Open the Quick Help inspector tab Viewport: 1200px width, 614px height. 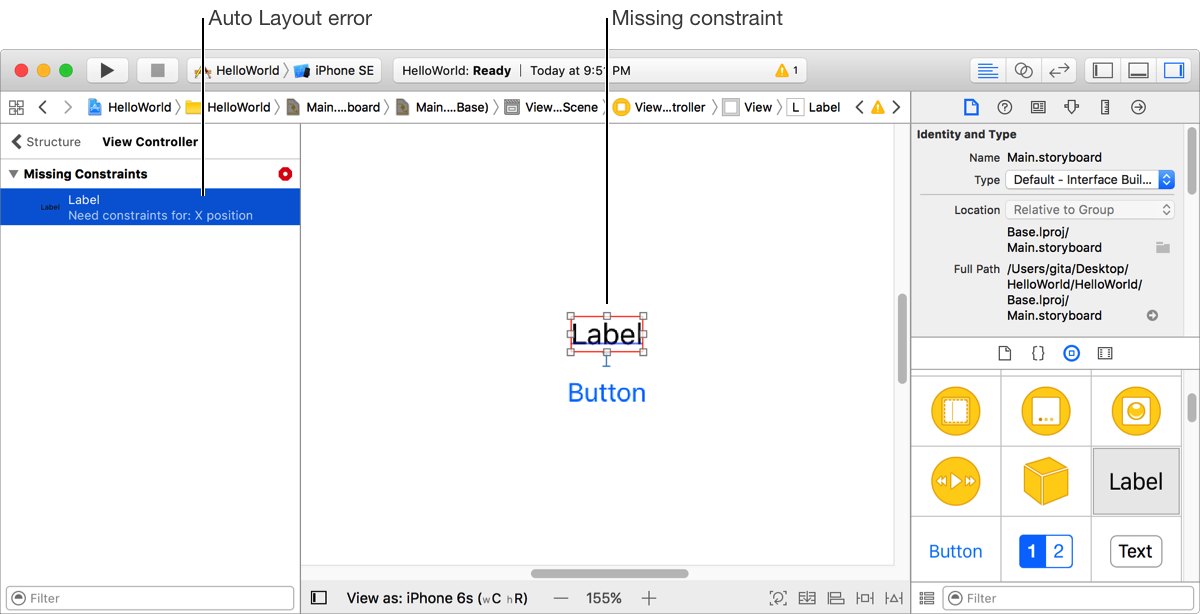tap(1005, 107)
